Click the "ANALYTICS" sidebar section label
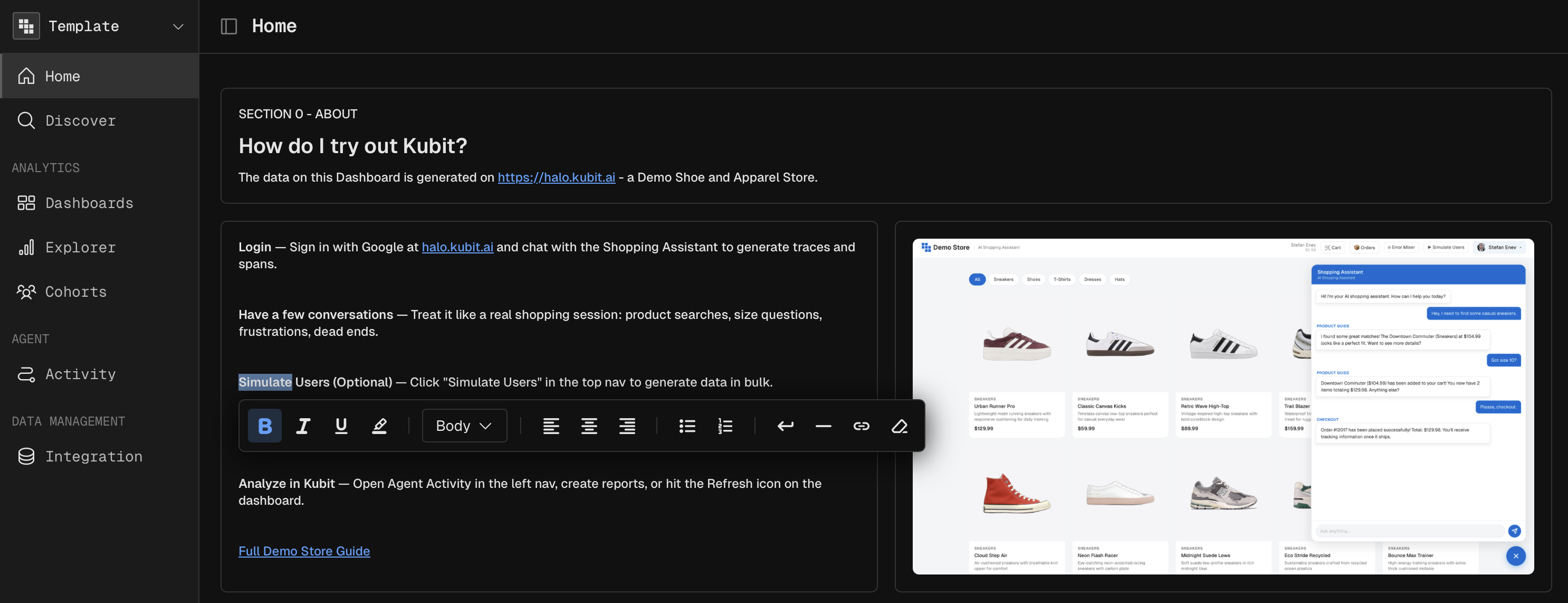The height and width of the screenshot is (603, 1568). click(x=46, y=168)
